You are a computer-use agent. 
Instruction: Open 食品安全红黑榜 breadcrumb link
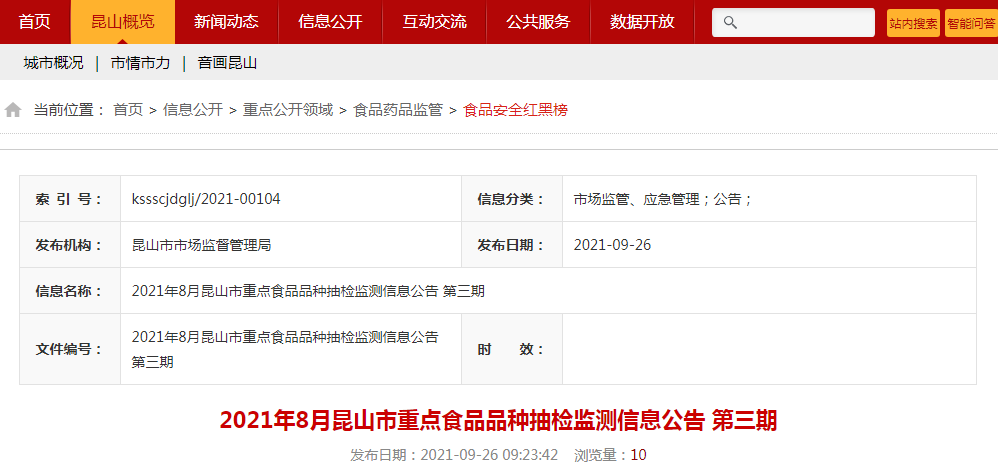[x=515, y=110]
